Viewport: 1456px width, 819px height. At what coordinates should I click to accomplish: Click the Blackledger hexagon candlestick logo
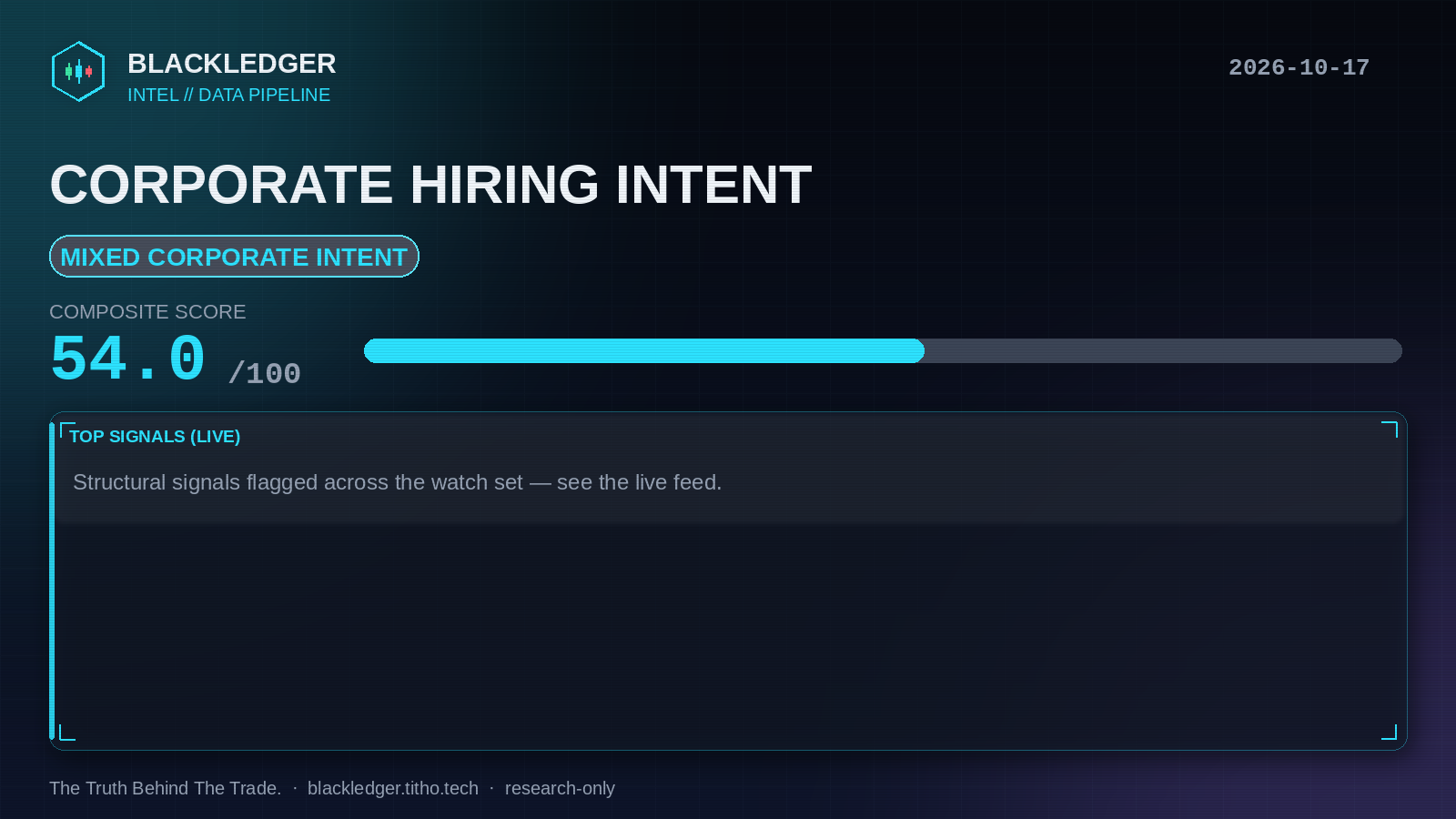pyautogui.click(x=78, y=71)
